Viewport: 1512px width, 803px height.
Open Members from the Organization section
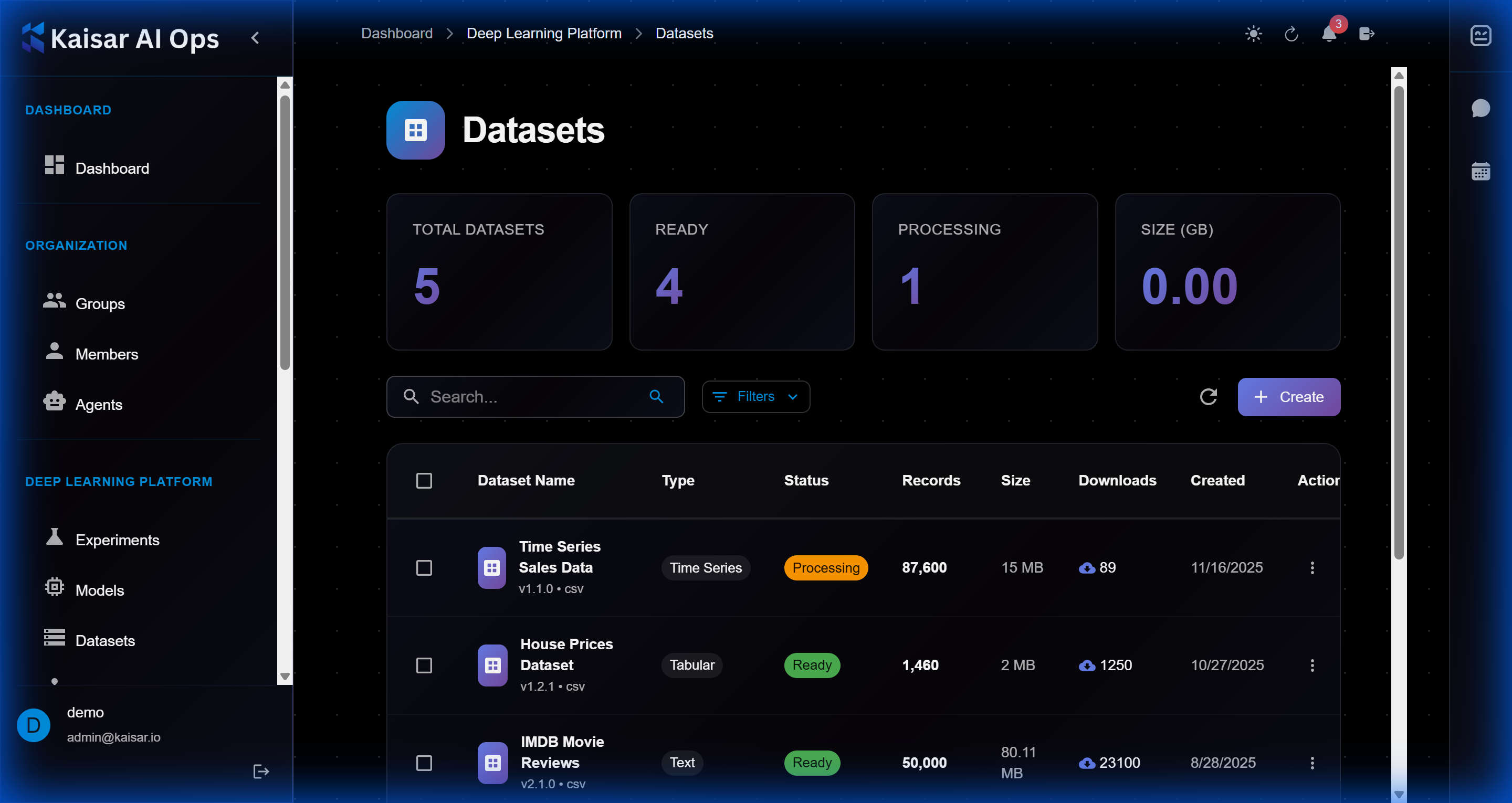tap(107, 353)
